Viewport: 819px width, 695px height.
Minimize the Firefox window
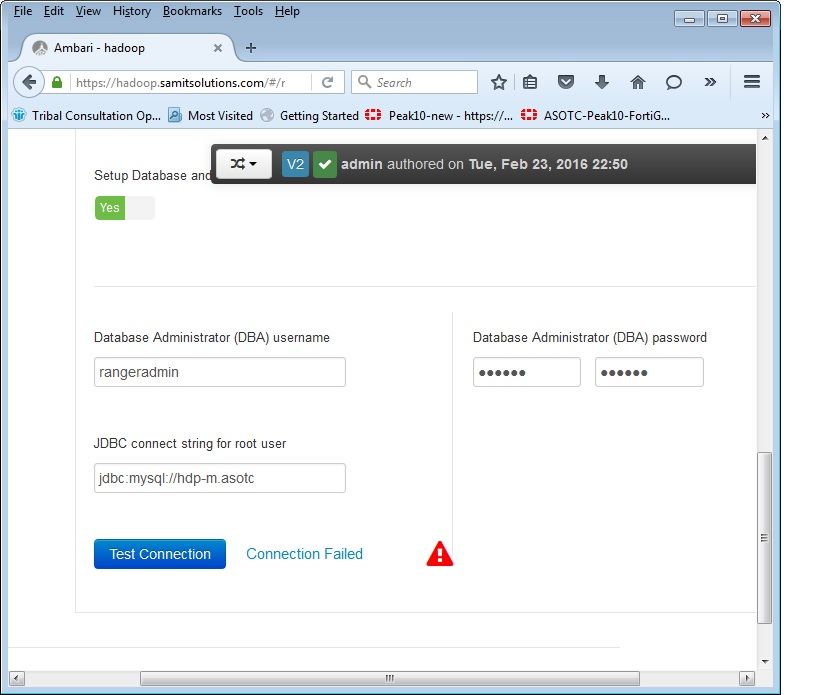point(689,19)
